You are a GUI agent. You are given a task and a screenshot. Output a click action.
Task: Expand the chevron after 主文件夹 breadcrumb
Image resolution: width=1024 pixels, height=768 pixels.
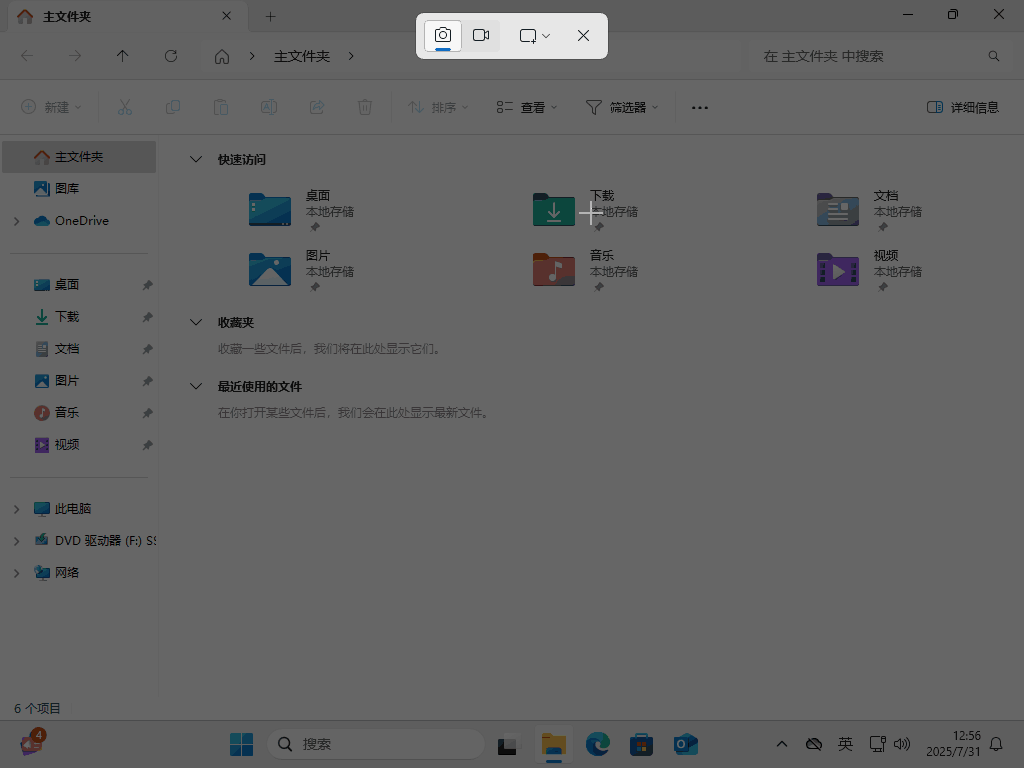click(351, 56)
